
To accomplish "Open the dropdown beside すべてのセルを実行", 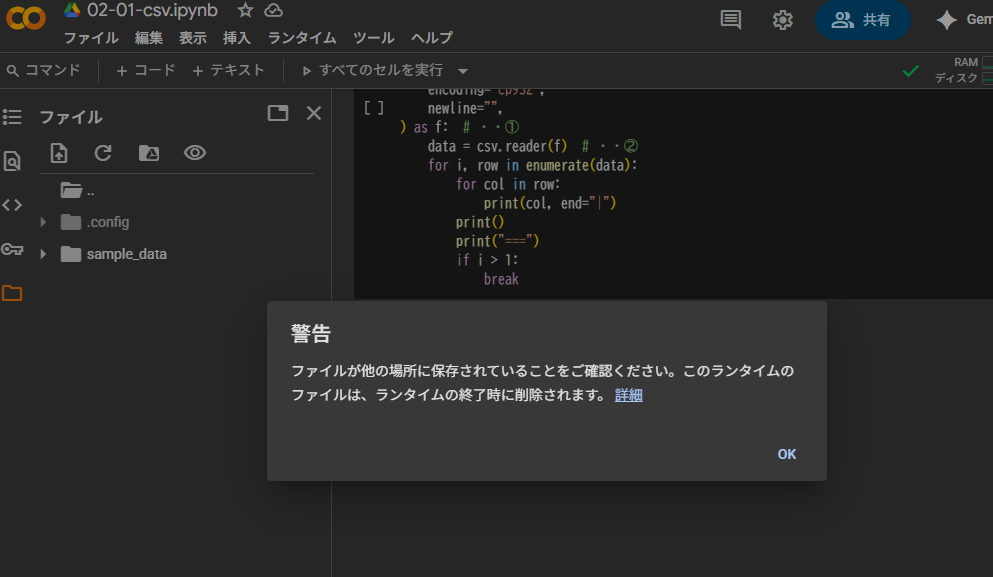I will (x=462, y=71).
